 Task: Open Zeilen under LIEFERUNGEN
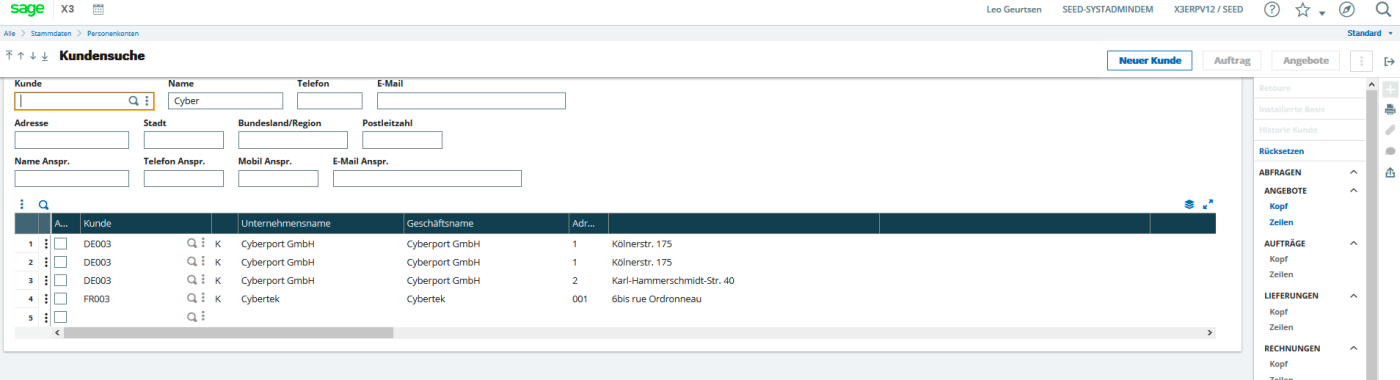1280,327
